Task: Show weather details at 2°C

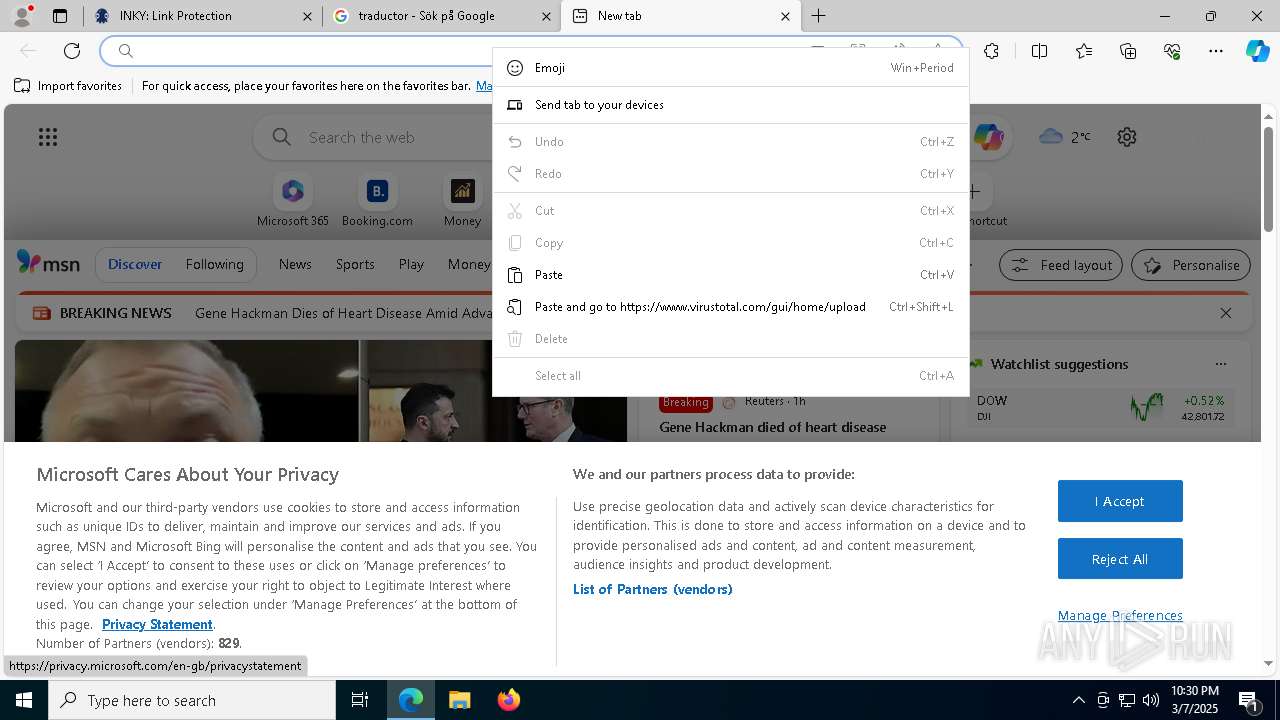Action: click(x=1065, y=137)
